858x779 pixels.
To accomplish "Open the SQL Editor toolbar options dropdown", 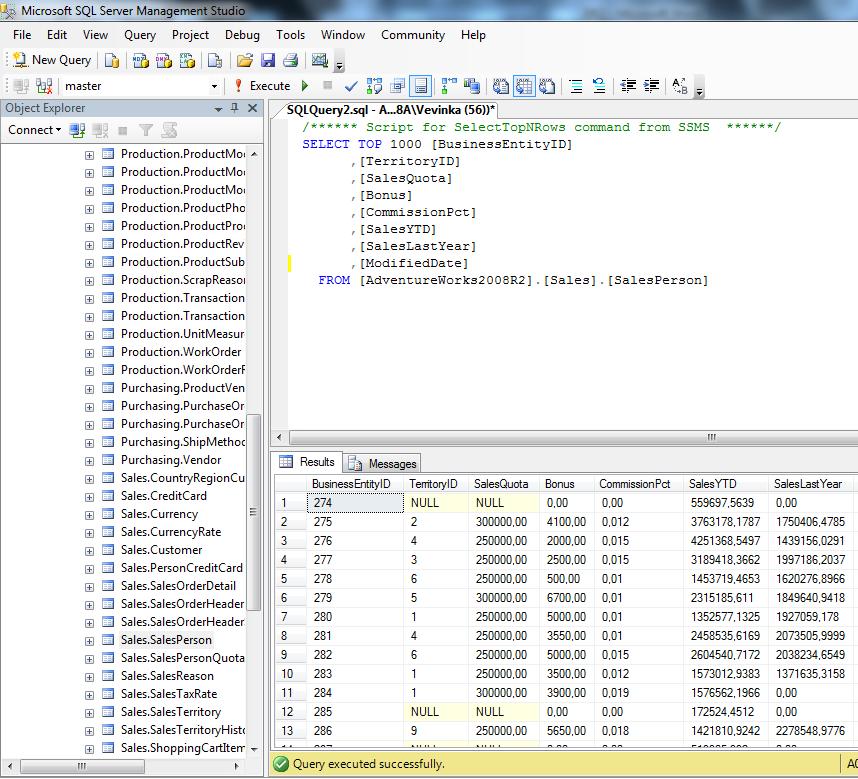I will [699, 89].
